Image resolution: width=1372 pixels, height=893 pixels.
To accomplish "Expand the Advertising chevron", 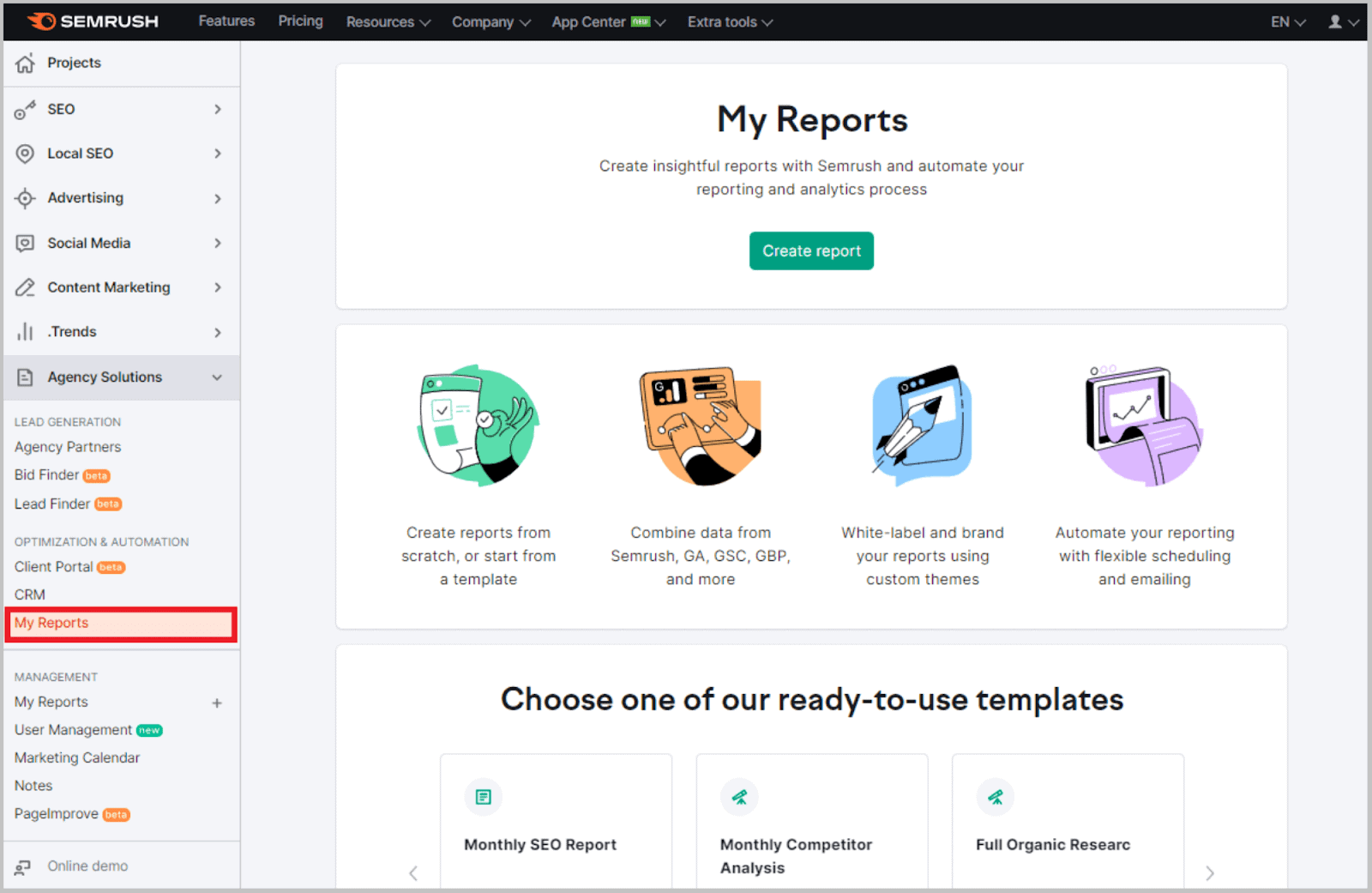I will pos(218,198).
